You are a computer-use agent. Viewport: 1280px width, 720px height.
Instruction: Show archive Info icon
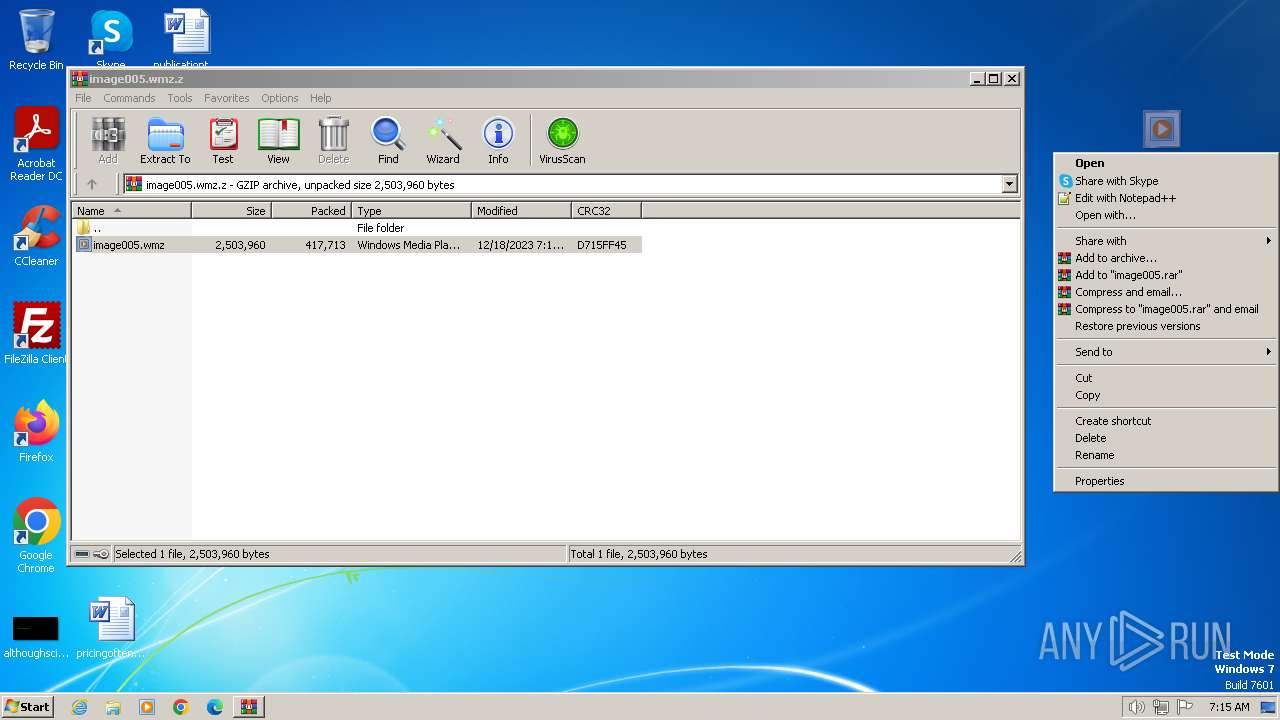(x=498, y=141)
